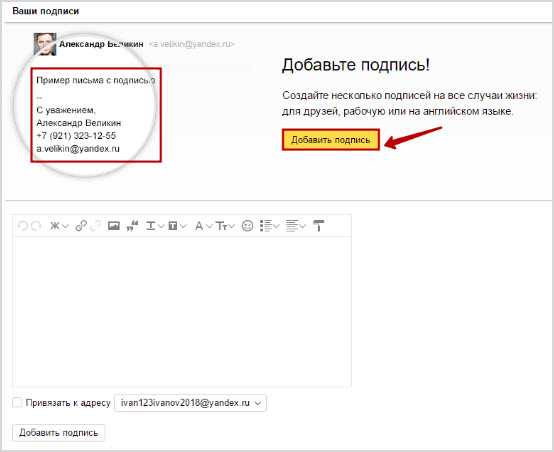The height and width of the screenshot is (452, 554).
Task: Open the text background color dropdown
Action: 177,225
